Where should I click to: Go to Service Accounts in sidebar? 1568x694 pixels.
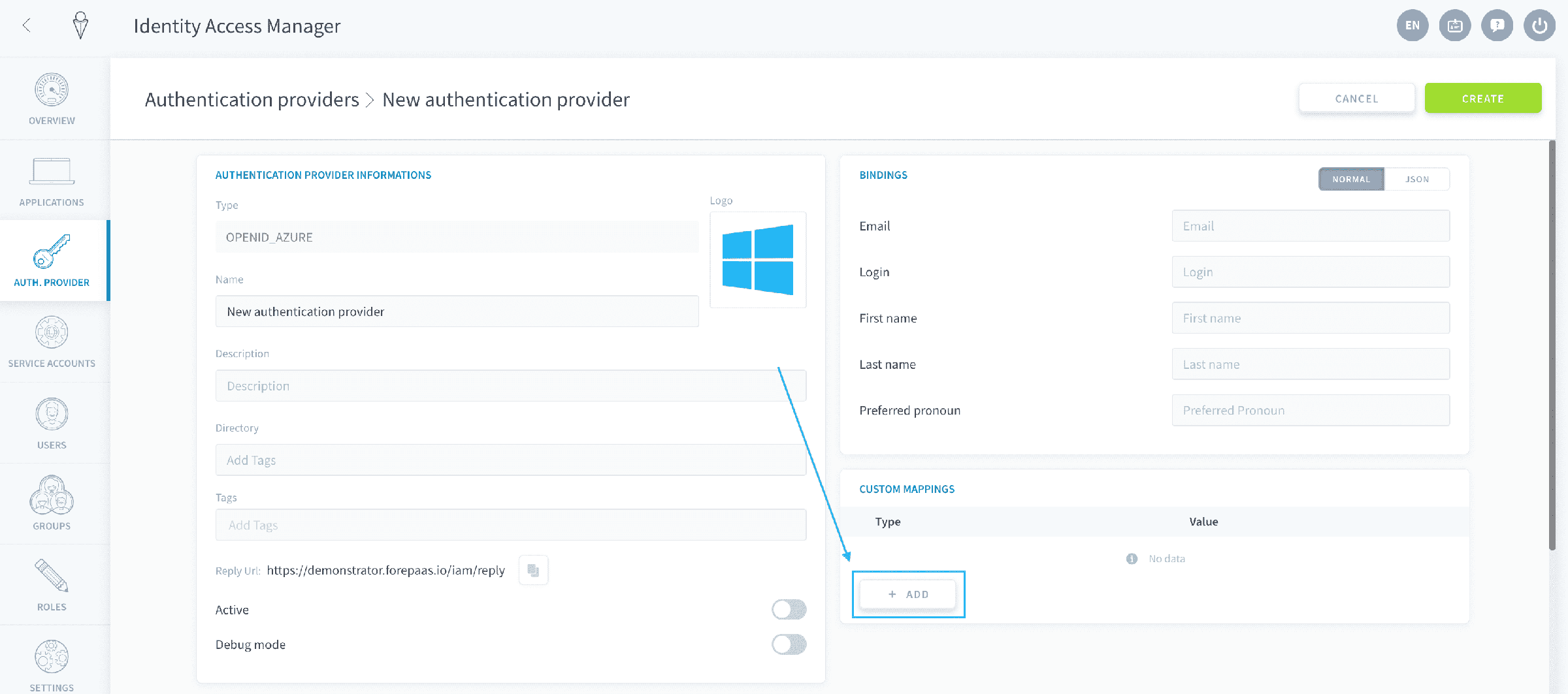point(52,342)
